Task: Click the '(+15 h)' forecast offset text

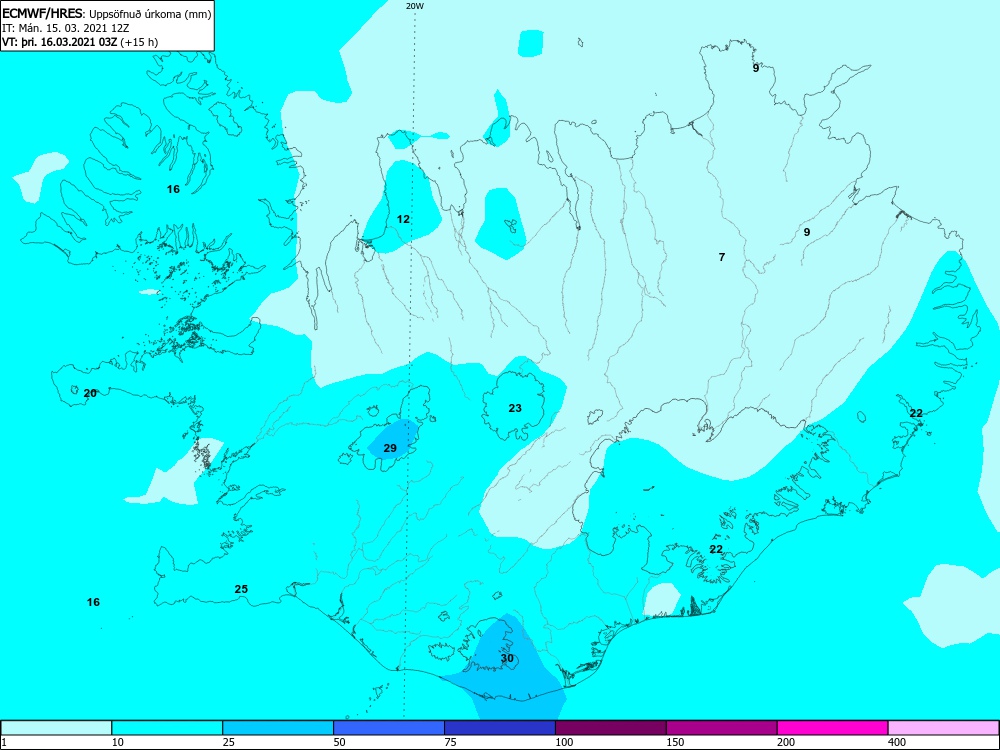Action: pyautogui.click(x=139, y=42)
